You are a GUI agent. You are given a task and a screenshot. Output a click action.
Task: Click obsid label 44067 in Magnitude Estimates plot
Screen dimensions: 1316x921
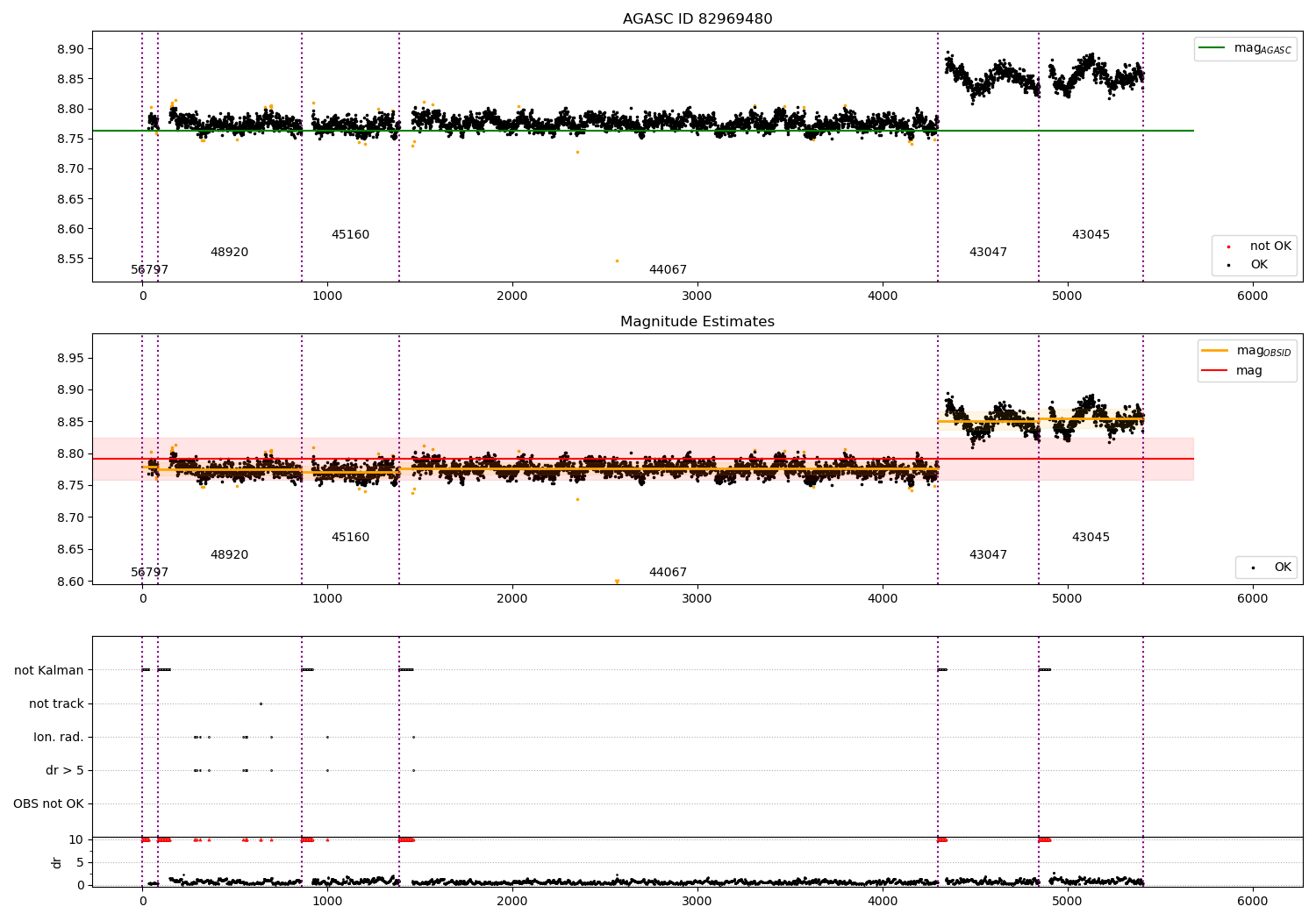pos(668,573)
